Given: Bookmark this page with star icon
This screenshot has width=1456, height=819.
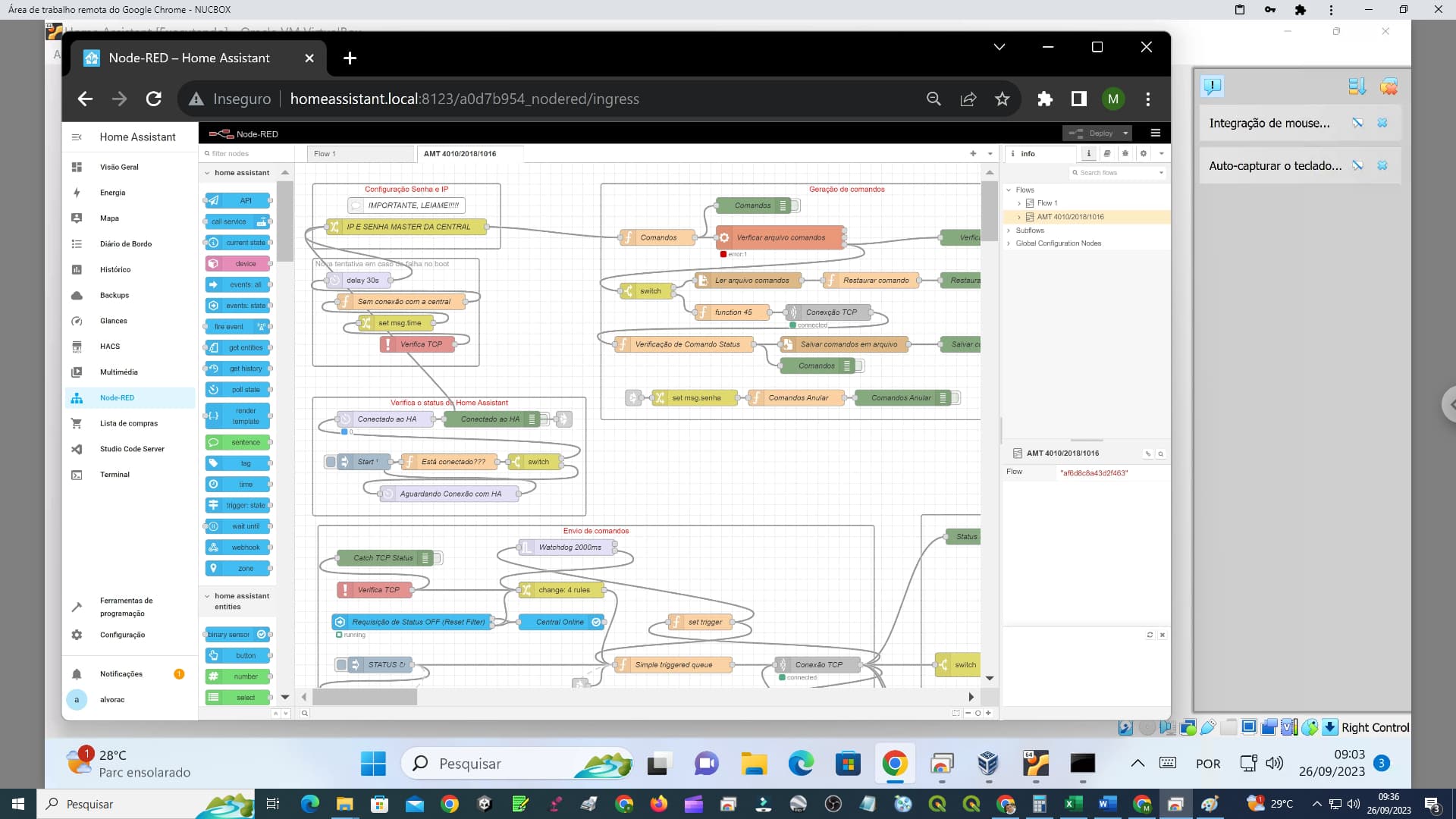Looking at the screenshot, I should (1003, 99).
